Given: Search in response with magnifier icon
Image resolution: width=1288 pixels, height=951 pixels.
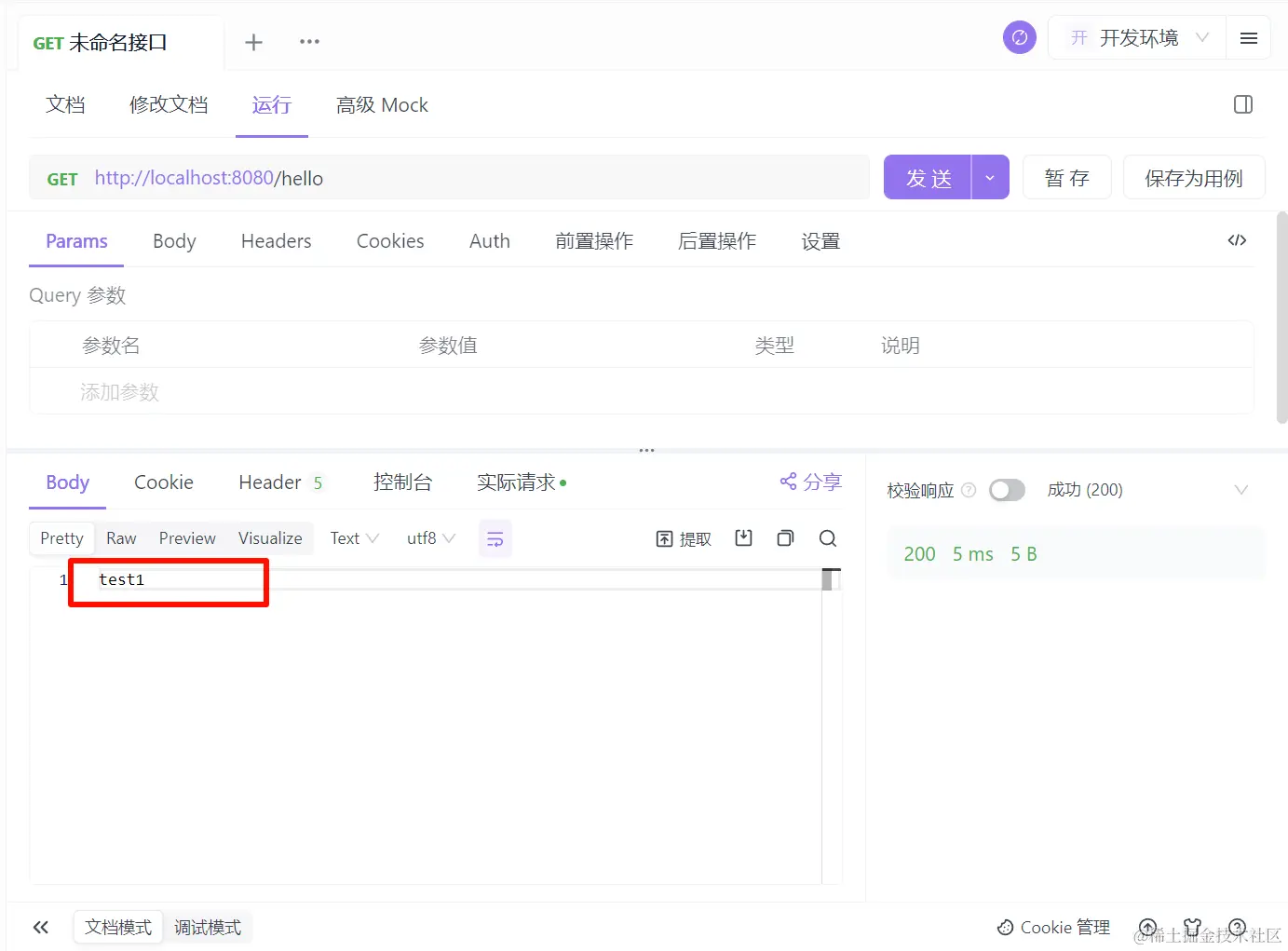Looking at the screenshot, I should pos(827,537).
